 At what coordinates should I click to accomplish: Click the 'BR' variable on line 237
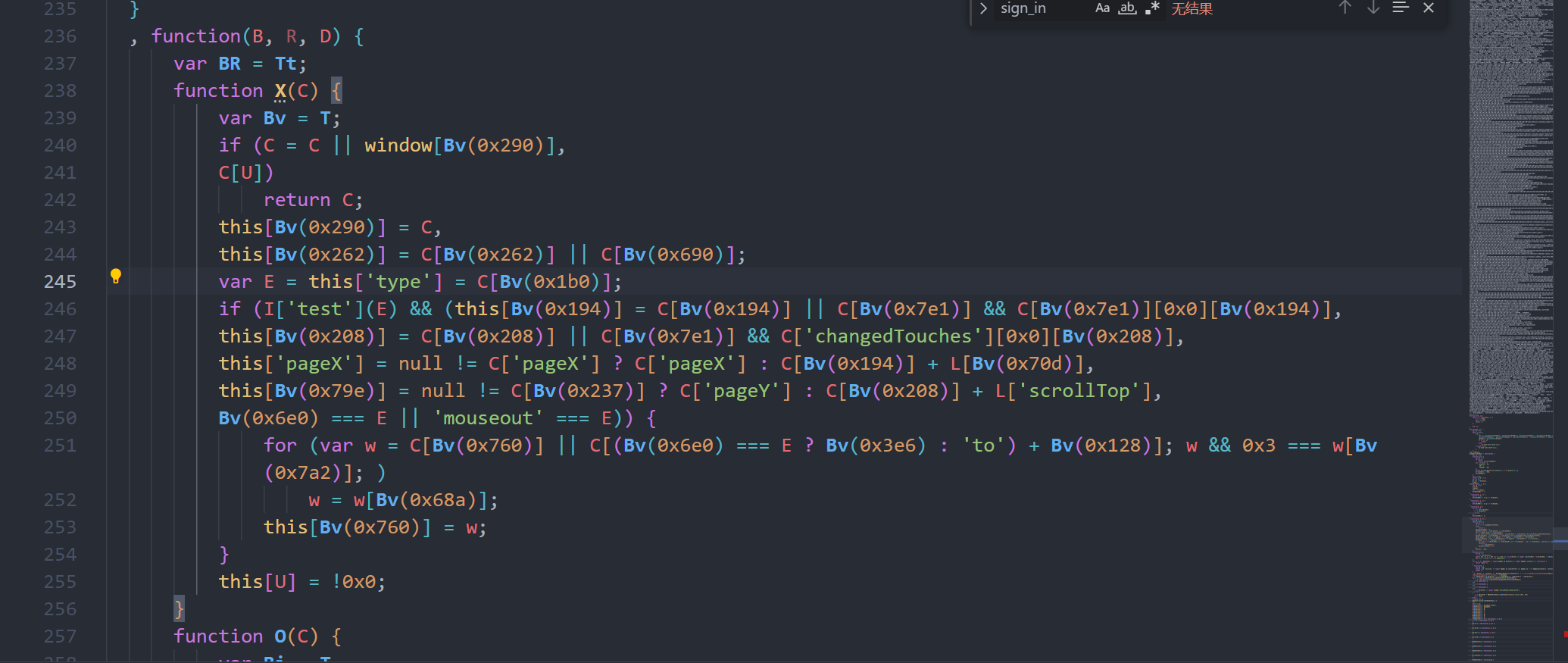click(x=230, y=64)
